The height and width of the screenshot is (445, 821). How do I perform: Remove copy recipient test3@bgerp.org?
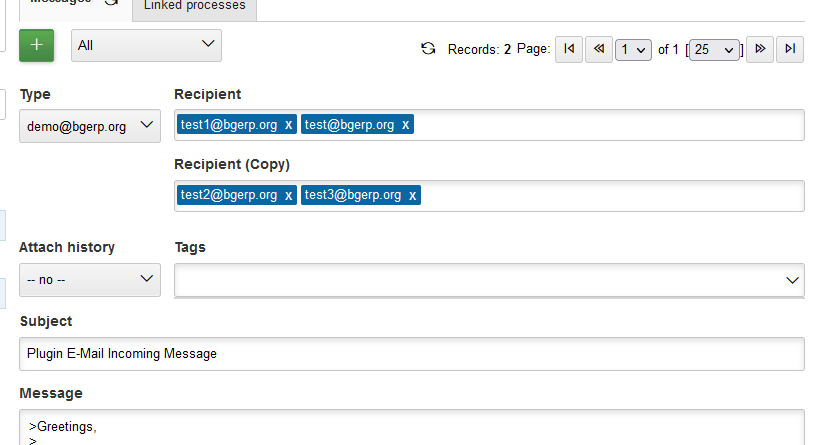[412, 196]
